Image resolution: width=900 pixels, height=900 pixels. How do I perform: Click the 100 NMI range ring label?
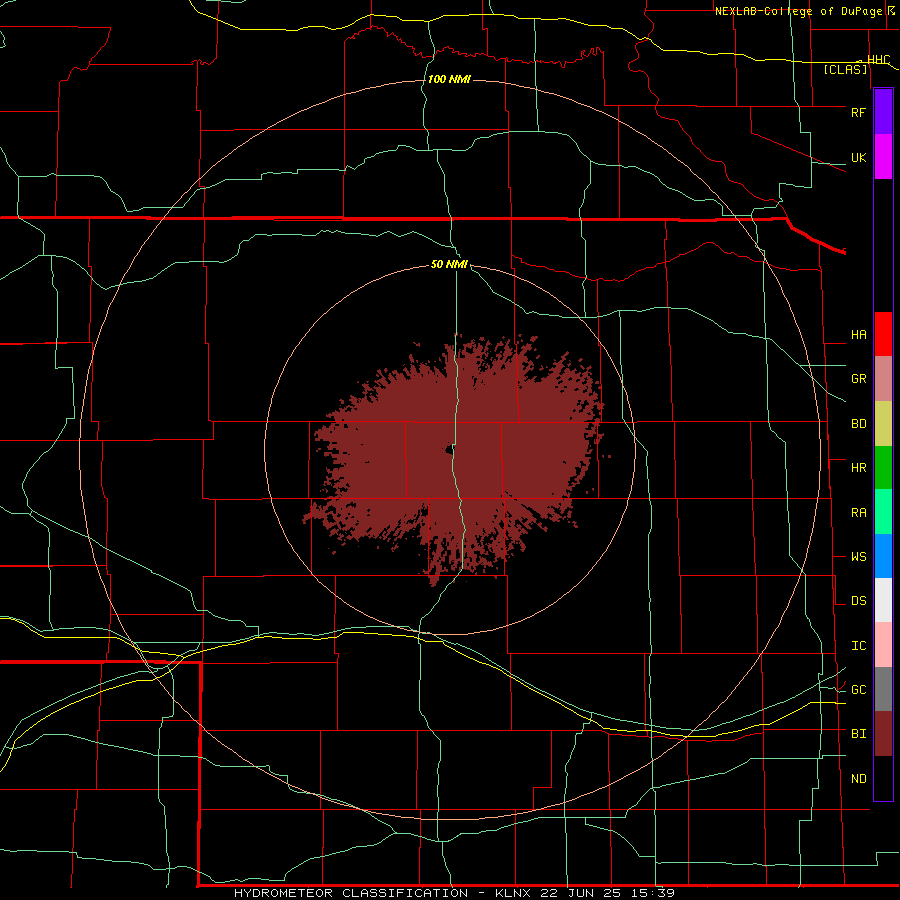click(x=449, y=79)
